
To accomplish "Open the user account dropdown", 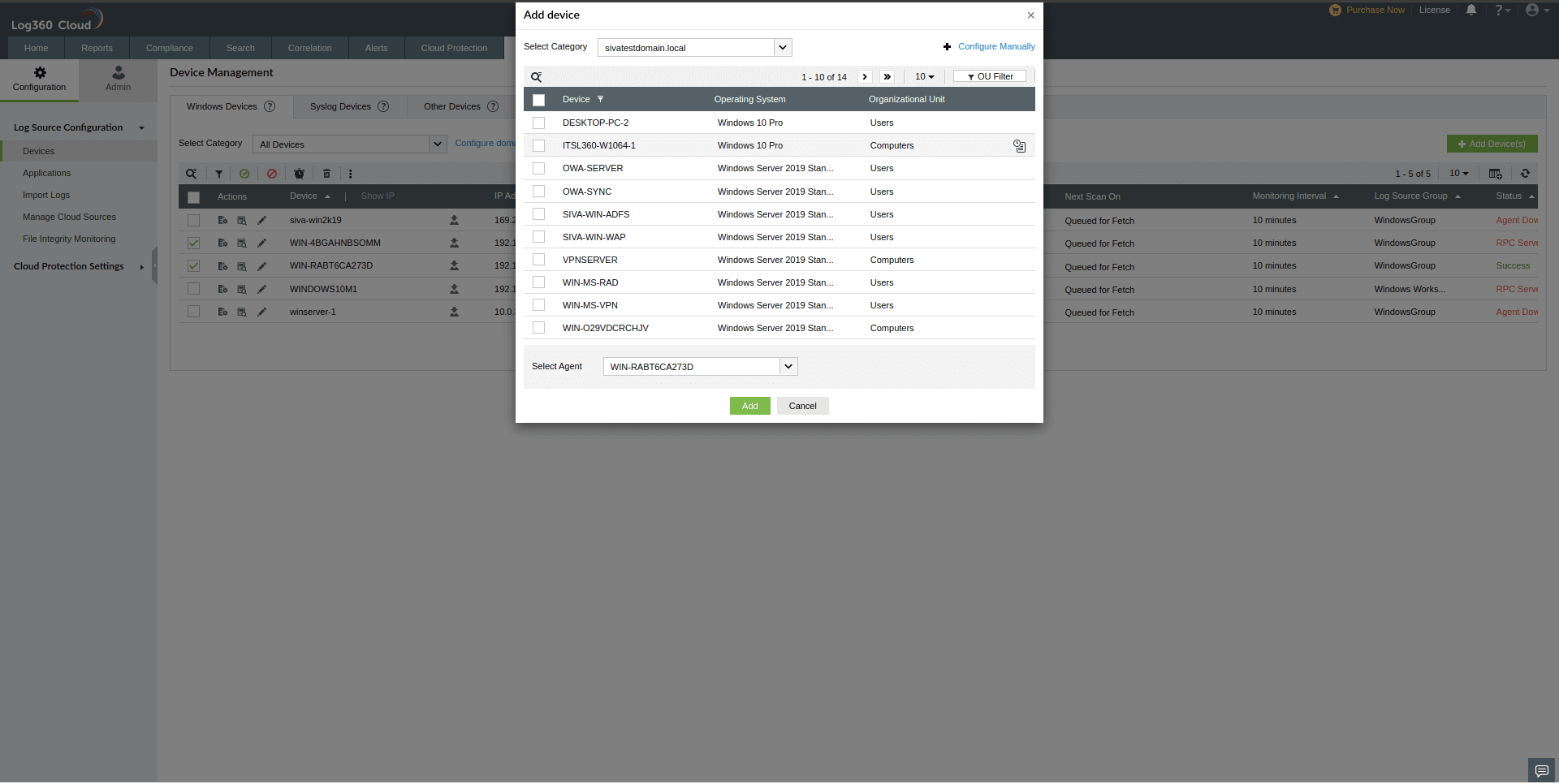I will coord(1537,11).
